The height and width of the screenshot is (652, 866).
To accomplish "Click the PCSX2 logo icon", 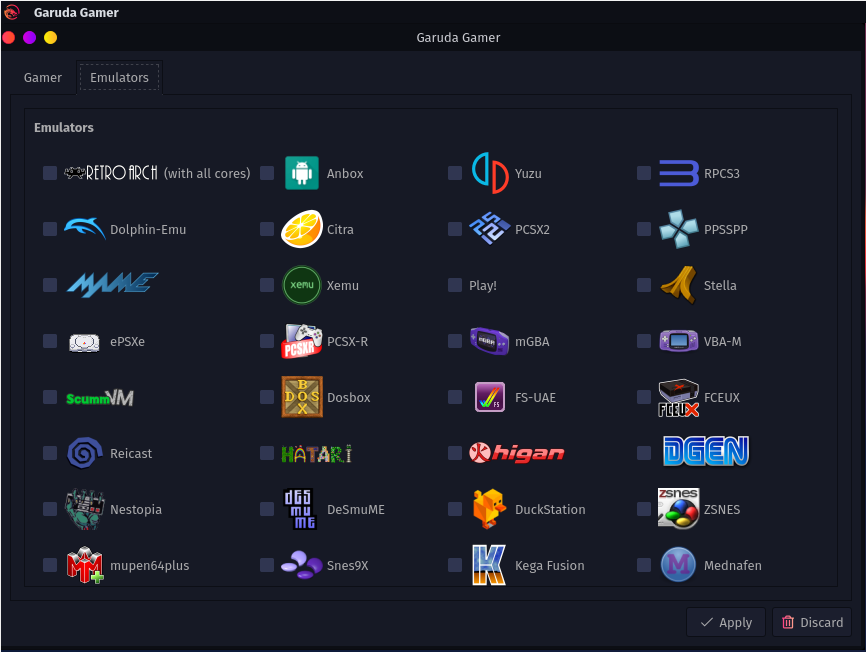I will (x=490, y=229).
